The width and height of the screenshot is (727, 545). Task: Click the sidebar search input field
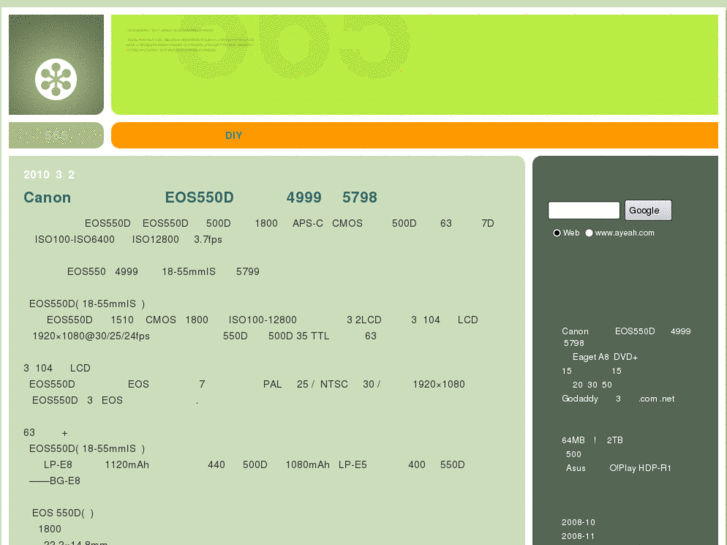[584, 210]
